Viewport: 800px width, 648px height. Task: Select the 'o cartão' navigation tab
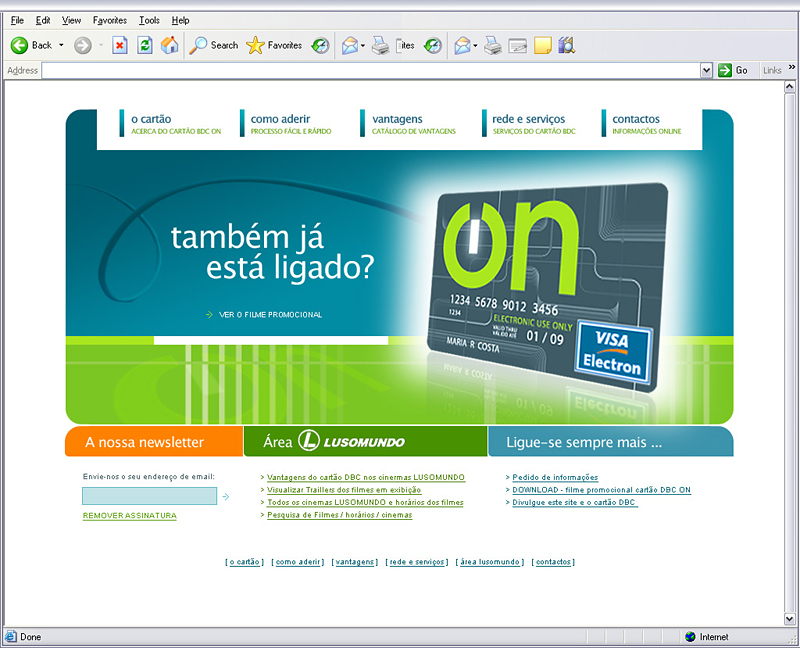(171, 123)
